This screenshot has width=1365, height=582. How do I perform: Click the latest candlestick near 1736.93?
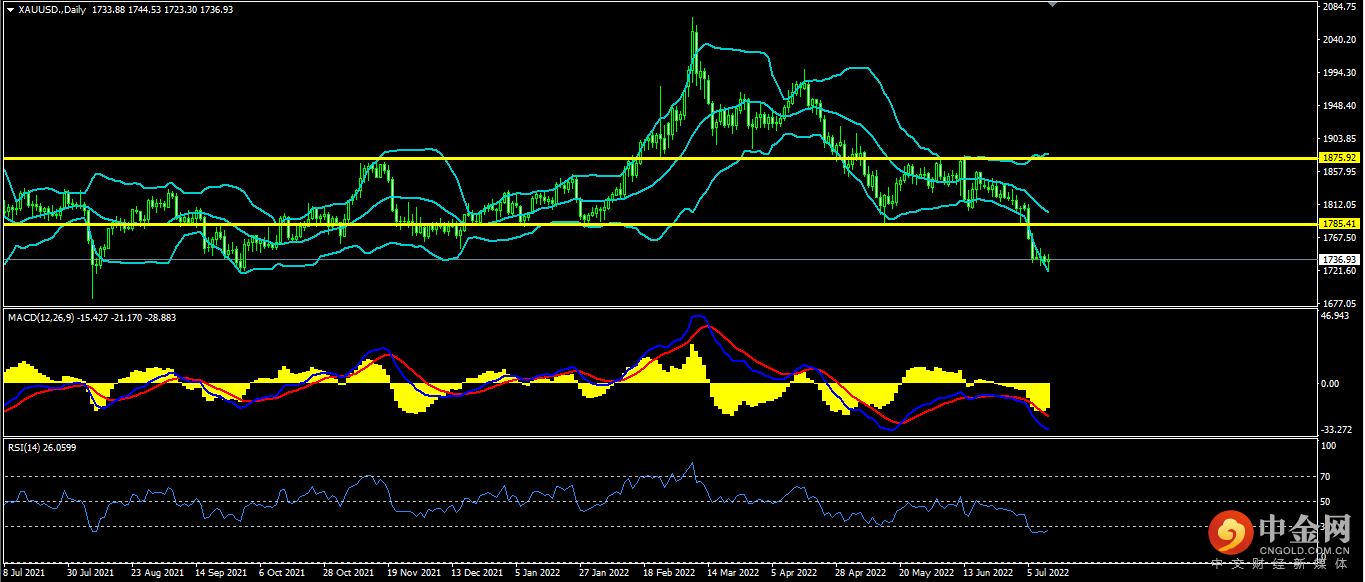pos(1048,262)
